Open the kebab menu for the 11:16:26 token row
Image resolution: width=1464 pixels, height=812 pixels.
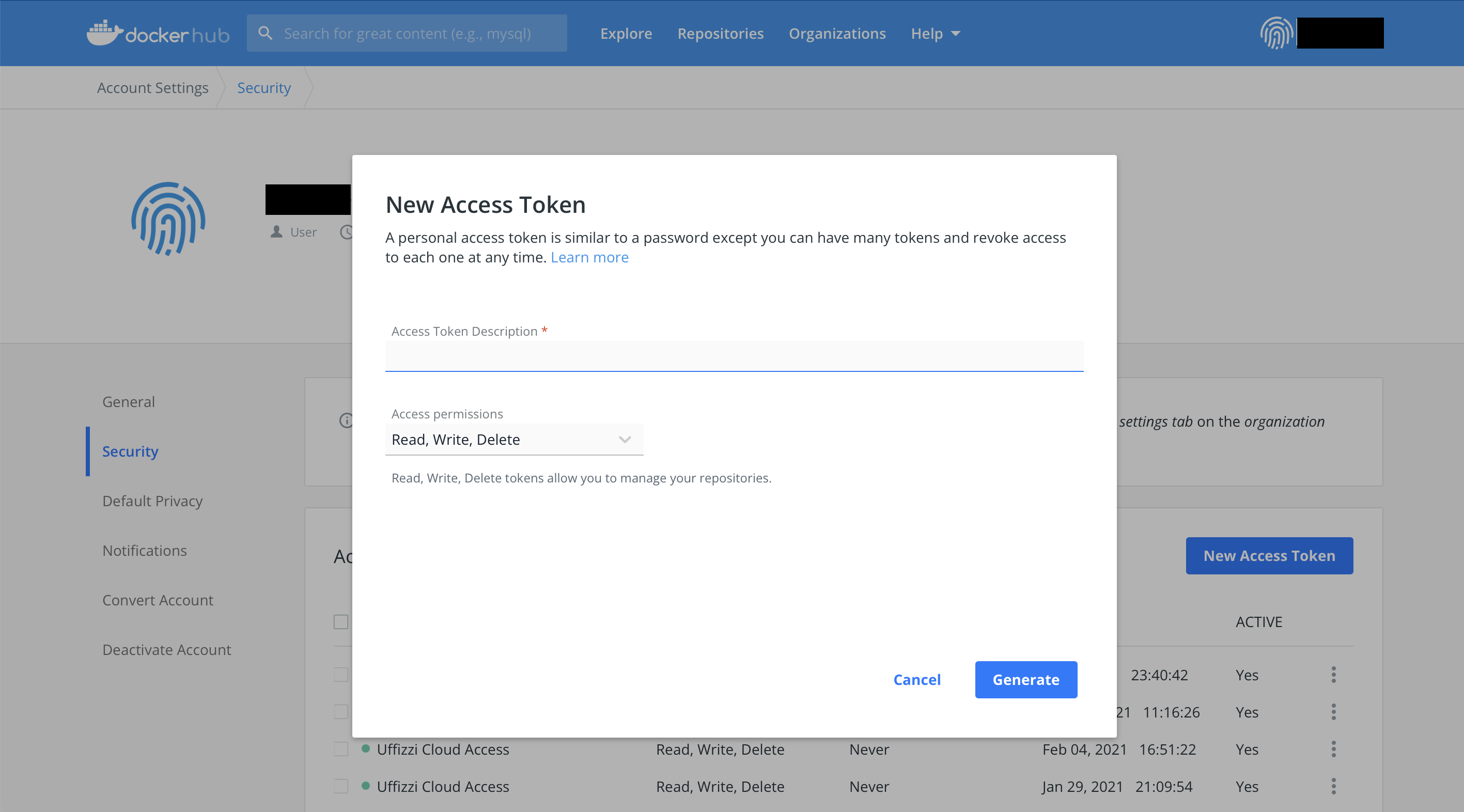(1333, 712)
